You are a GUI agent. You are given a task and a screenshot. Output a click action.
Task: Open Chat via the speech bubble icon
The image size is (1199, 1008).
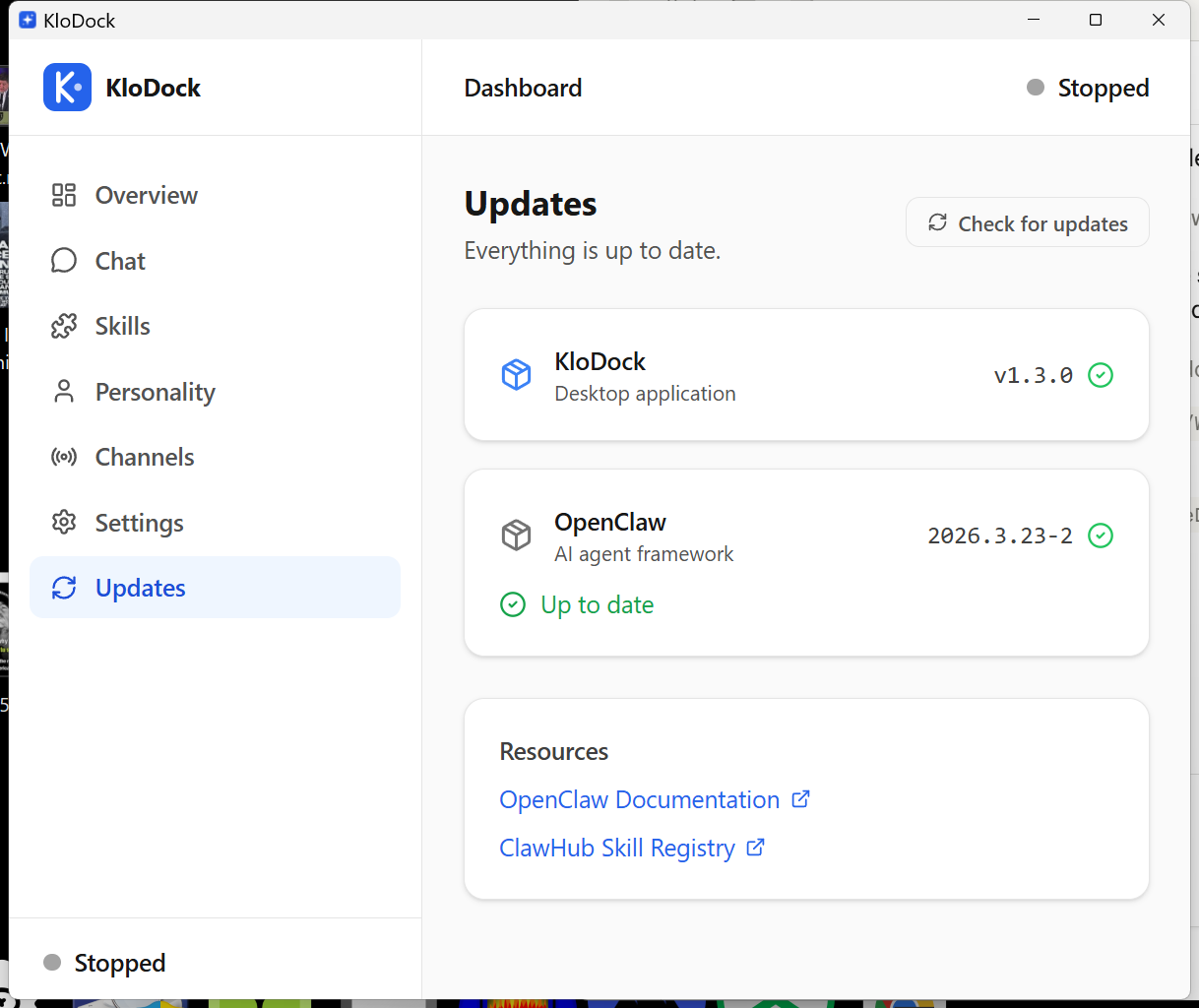(x=63, y=260)
